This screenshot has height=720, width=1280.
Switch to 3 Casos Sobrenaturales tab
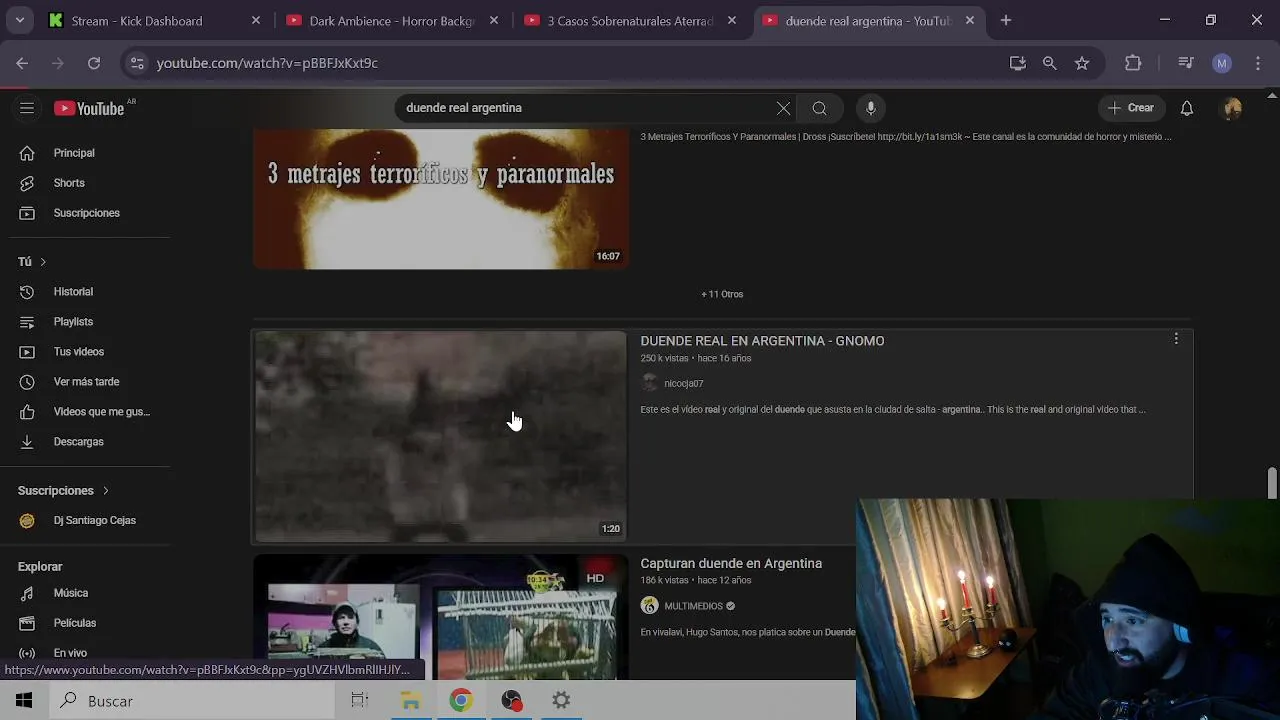coord(630,20)
